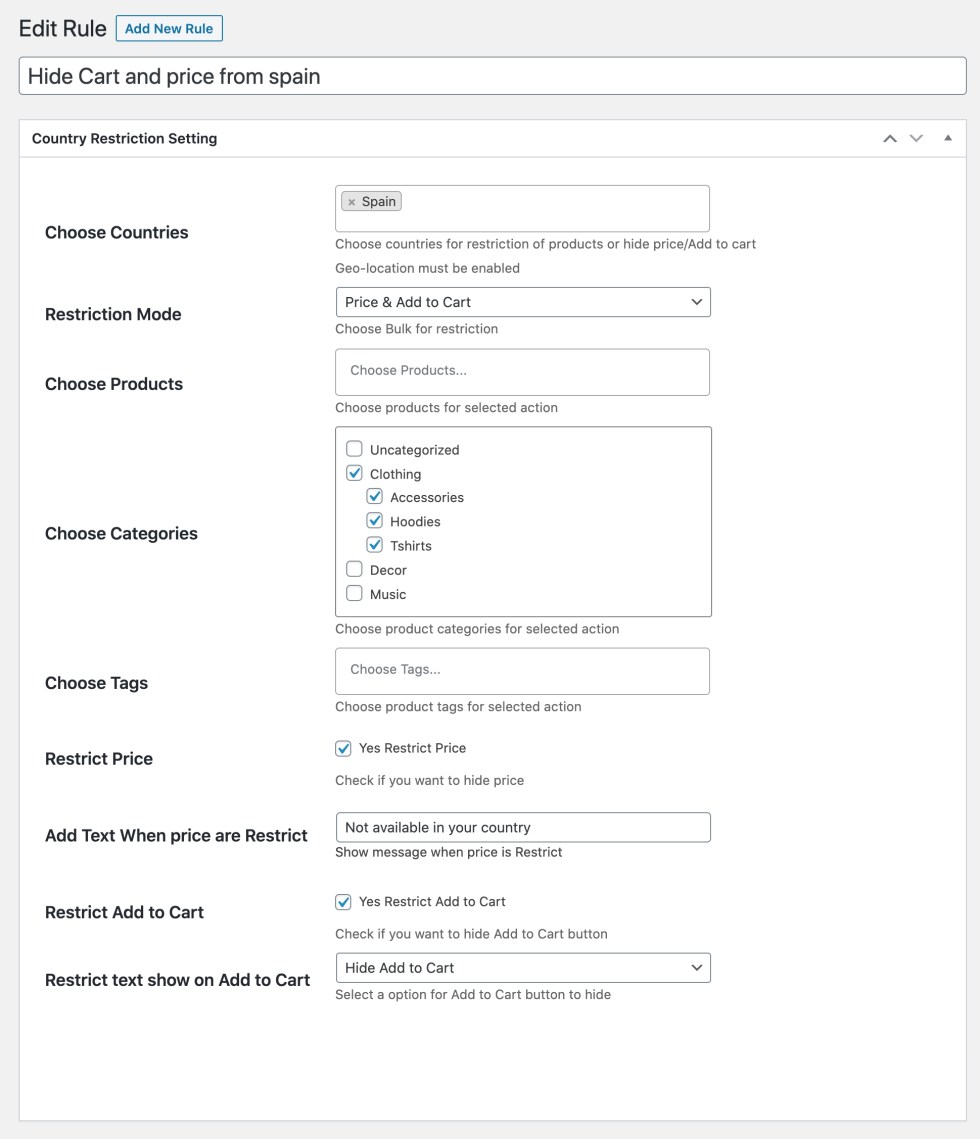The width and height of the screenshot is (980, 1139).
Task: Click the Choose Products search field
Action: click(522, 371)
